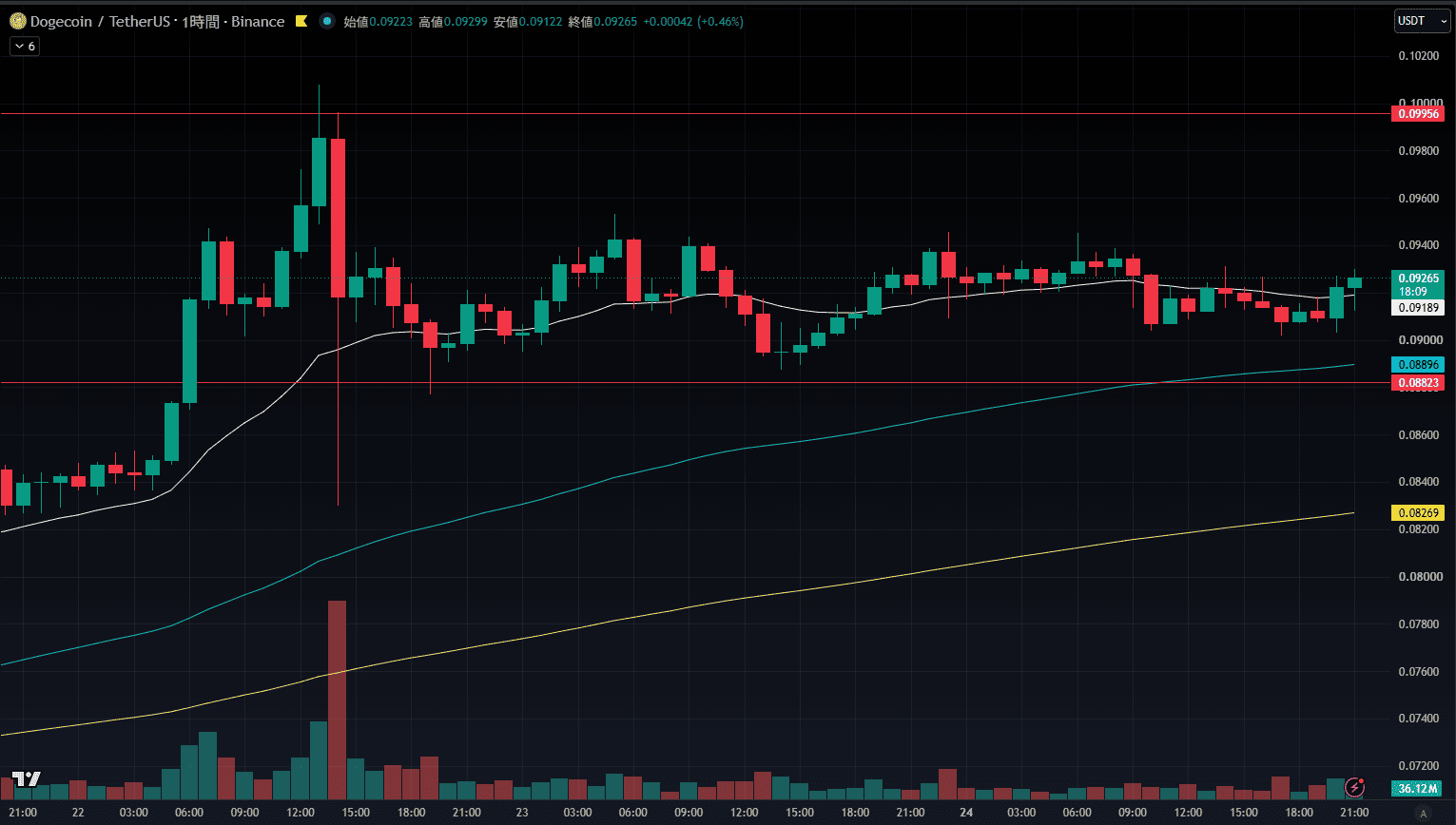Viewport: 1456px width, 825px height.
Task: Click the green market status dot icon
Action: [x=327, y=21]
